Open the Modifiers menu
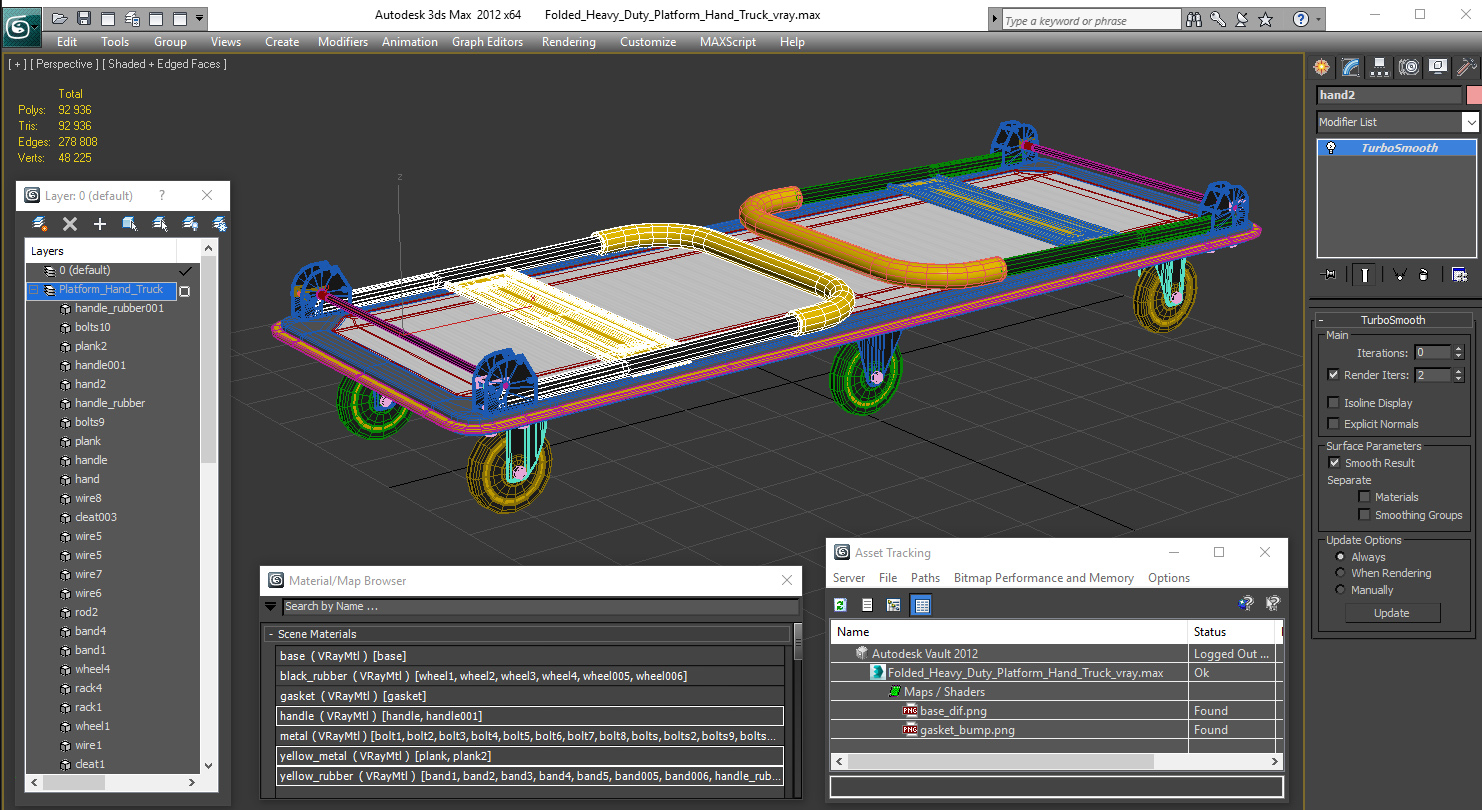The image size is (1482, 810). [x=343, y=42]
